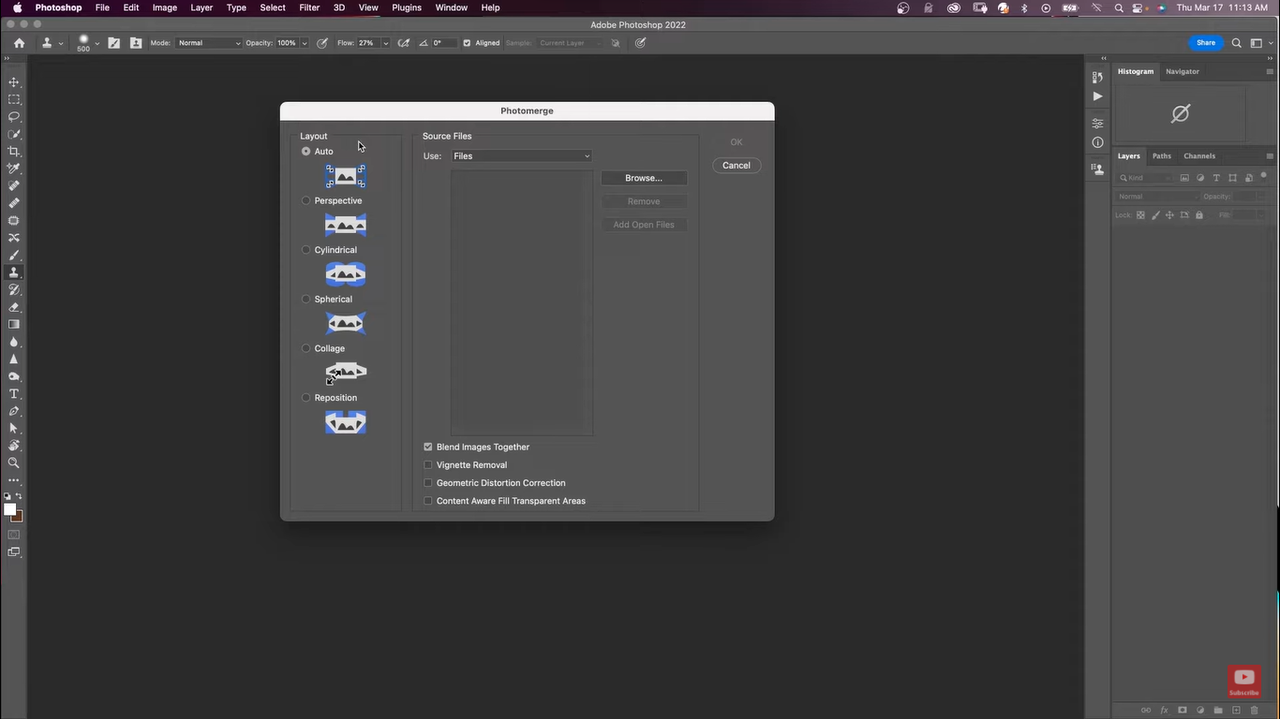Open the Use Files dropdown

(521, 156)
